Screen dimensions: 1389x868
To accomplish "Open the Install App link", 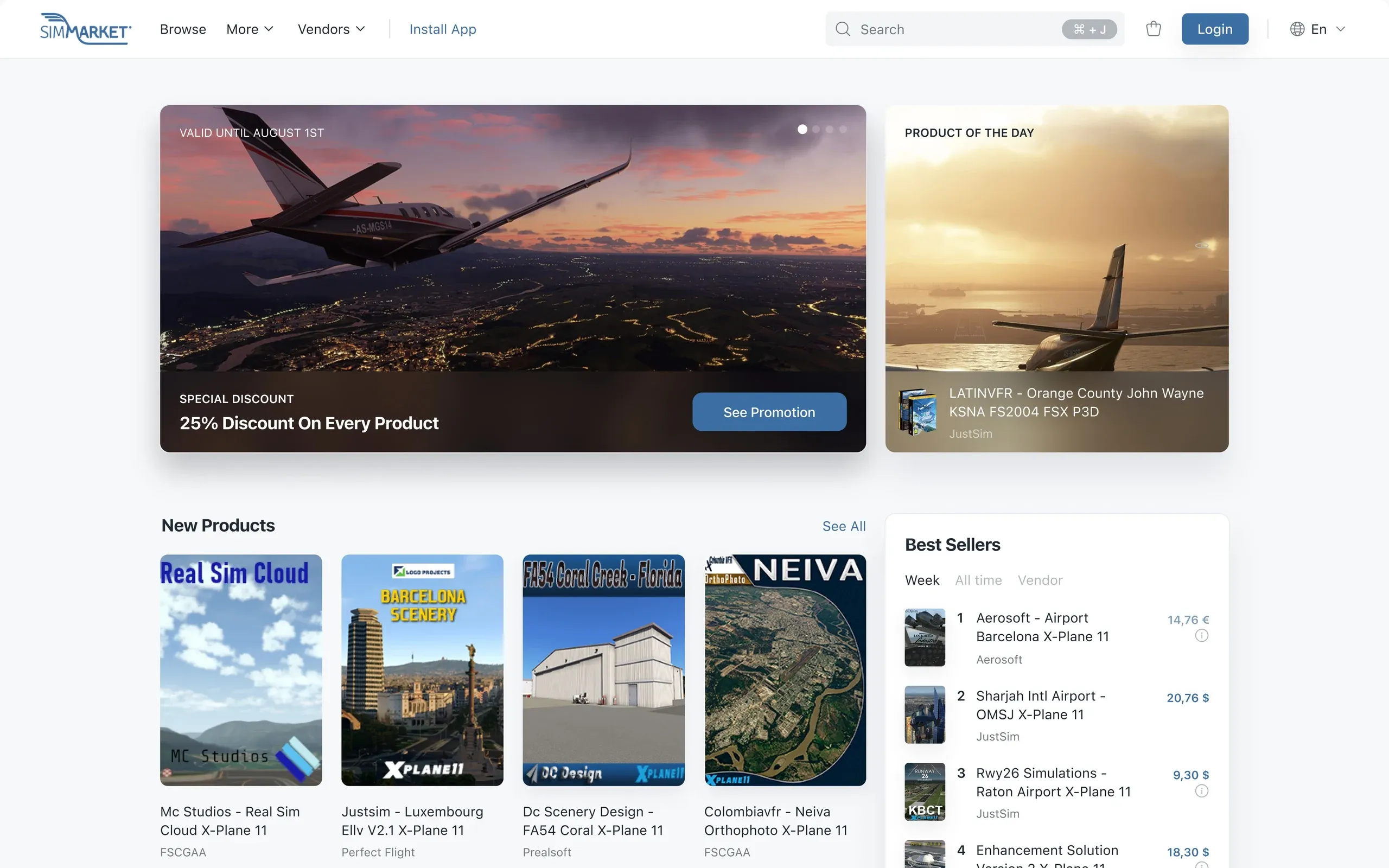I will click(x=443, y=29).
